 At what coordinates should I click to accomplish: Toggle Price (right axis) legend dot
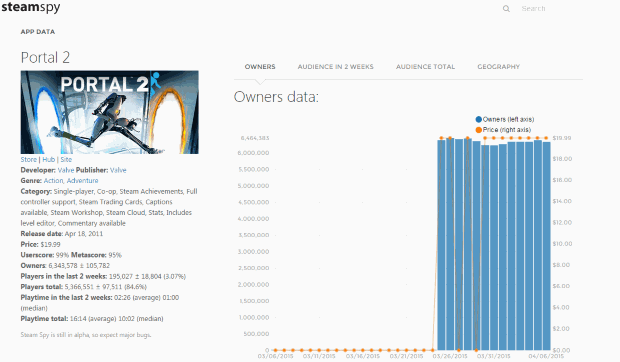point(478,130)
